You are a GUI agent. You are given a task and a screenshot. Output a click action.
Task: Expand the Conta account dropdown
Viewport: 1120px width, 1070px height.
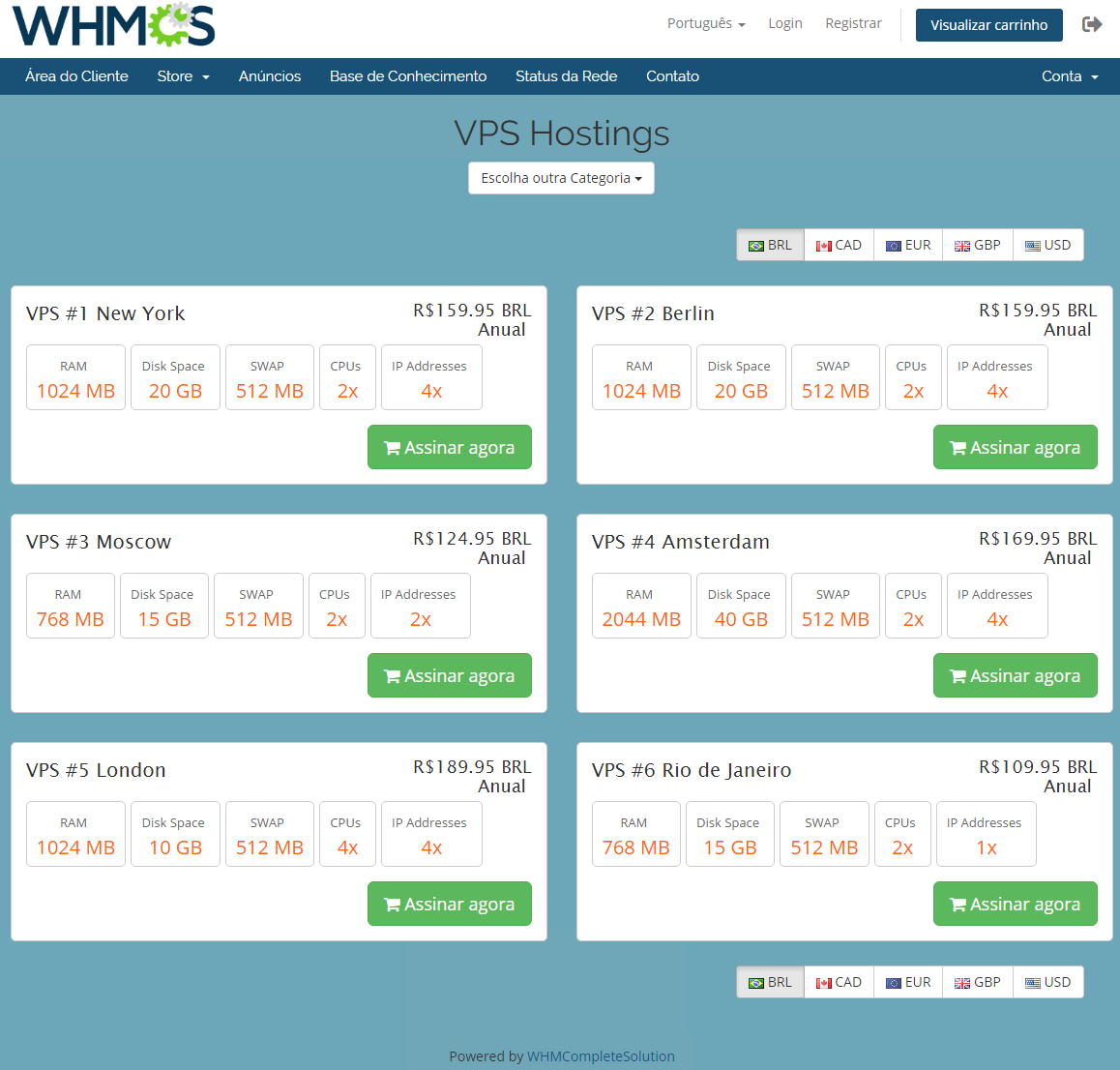pyautogui.click(x=1070, y=76)
